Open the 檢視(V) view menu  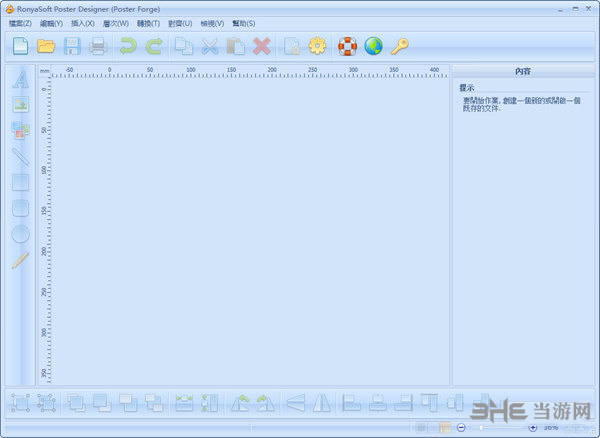click(212, 24)
